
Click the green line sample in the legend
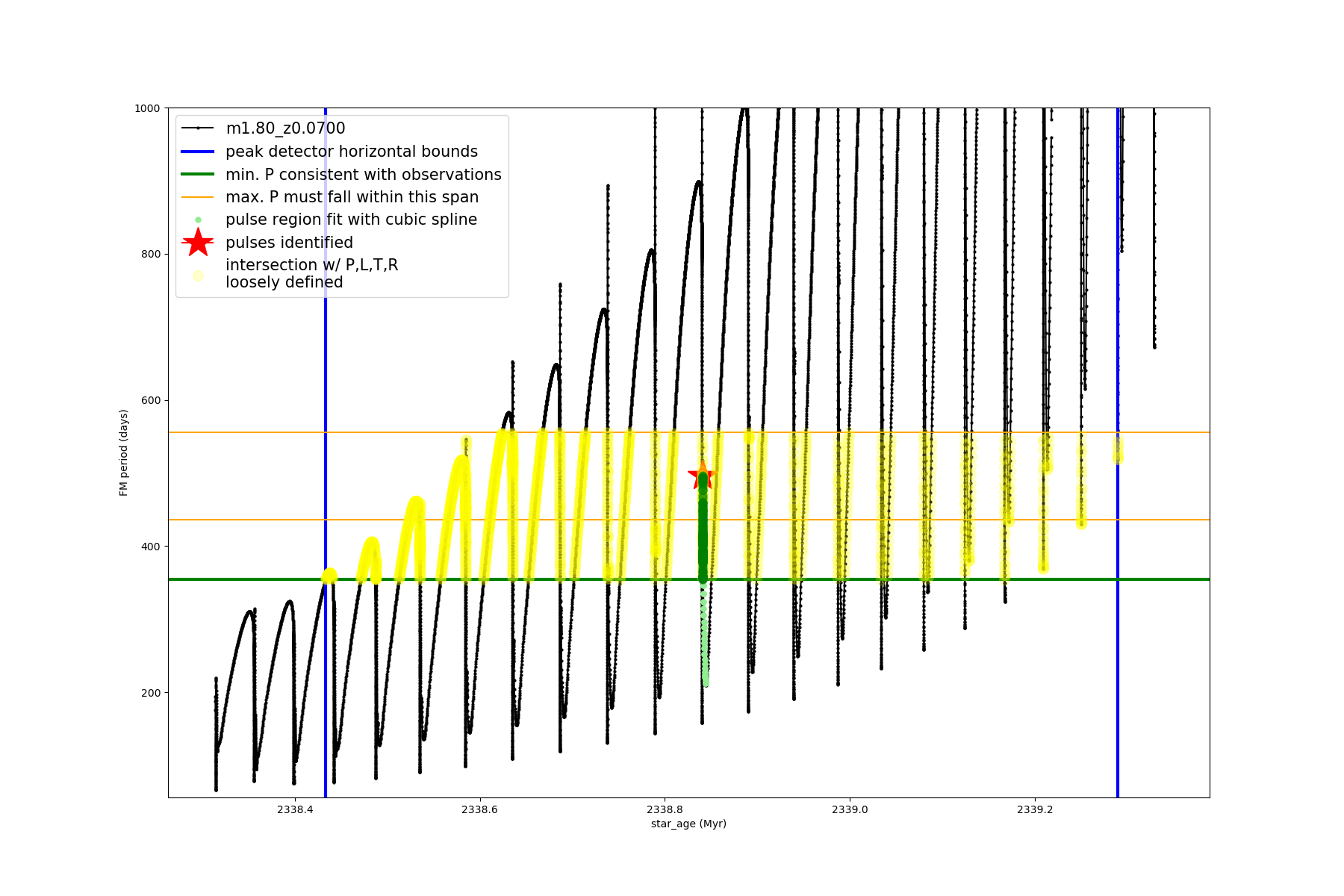click(198, 175)
